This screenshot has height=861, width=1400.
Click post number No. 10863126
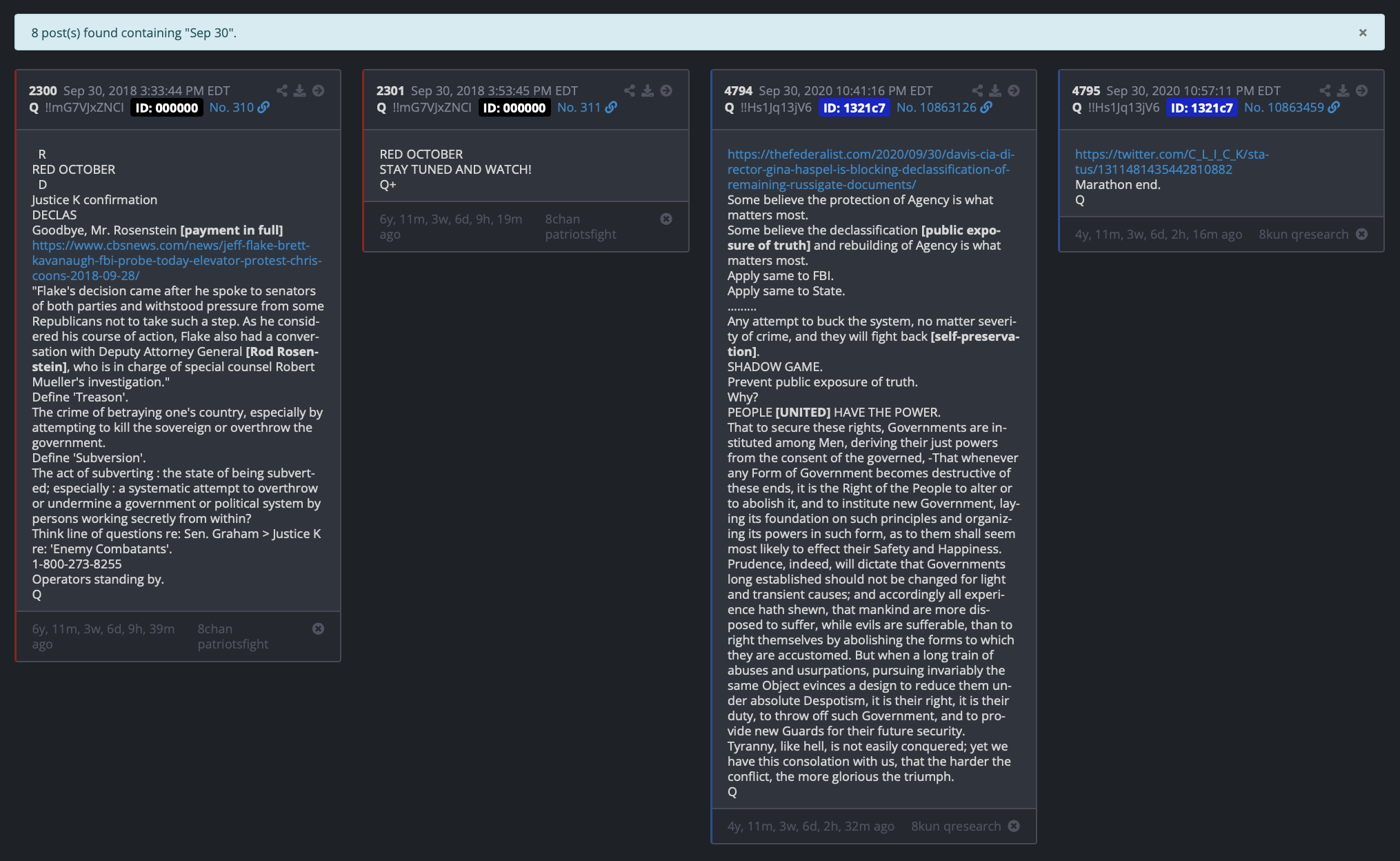pos(936,108)
